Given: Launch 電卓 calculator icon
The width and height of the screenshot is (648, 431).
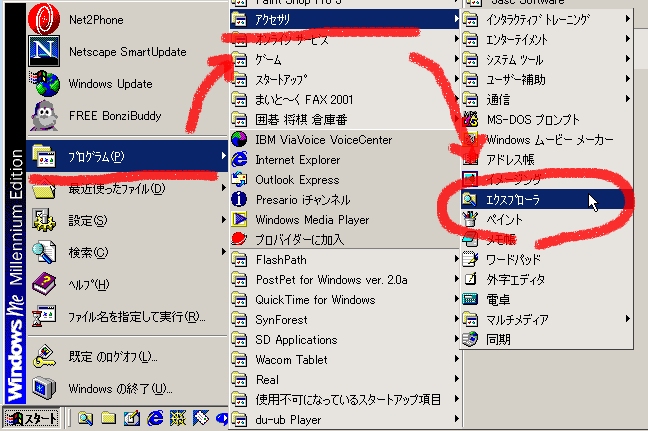Looking at the screenshot, I should [x=470, y=299].
